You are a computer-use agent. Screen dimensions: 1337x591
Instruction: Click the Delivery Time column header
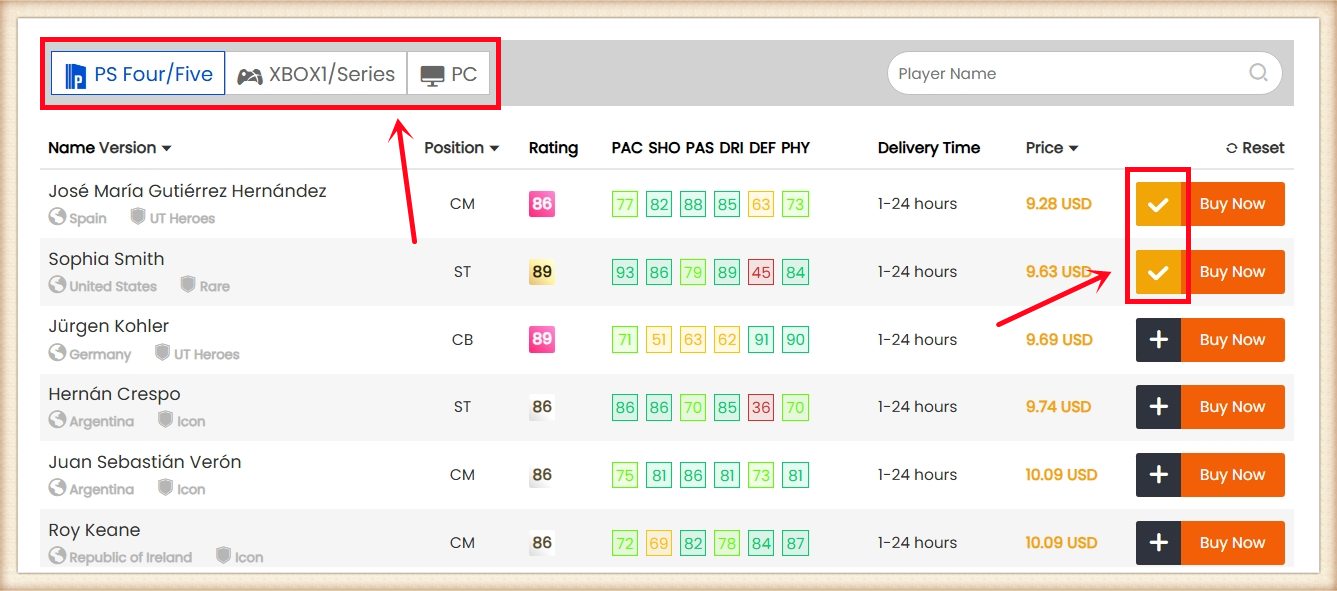(x=929, y=148)
